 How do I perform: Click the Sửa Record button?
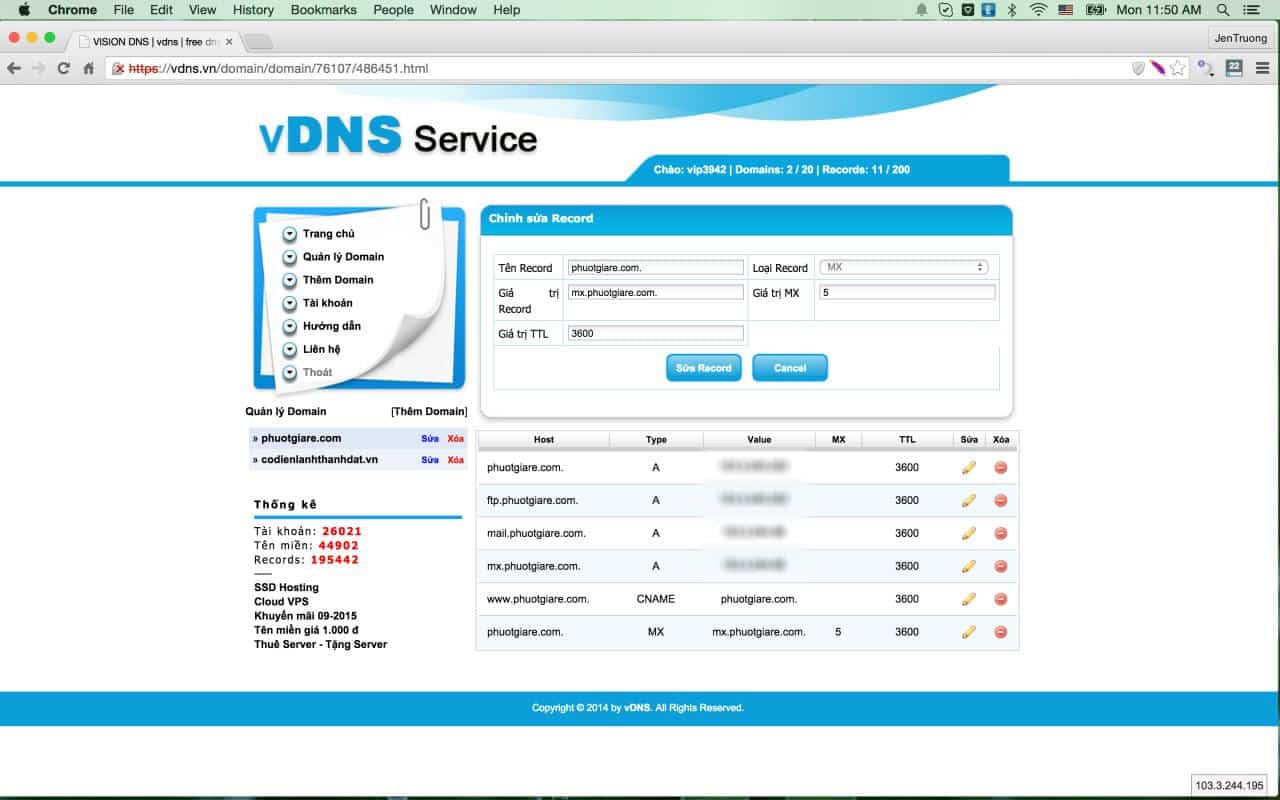[x=703, y=368]
